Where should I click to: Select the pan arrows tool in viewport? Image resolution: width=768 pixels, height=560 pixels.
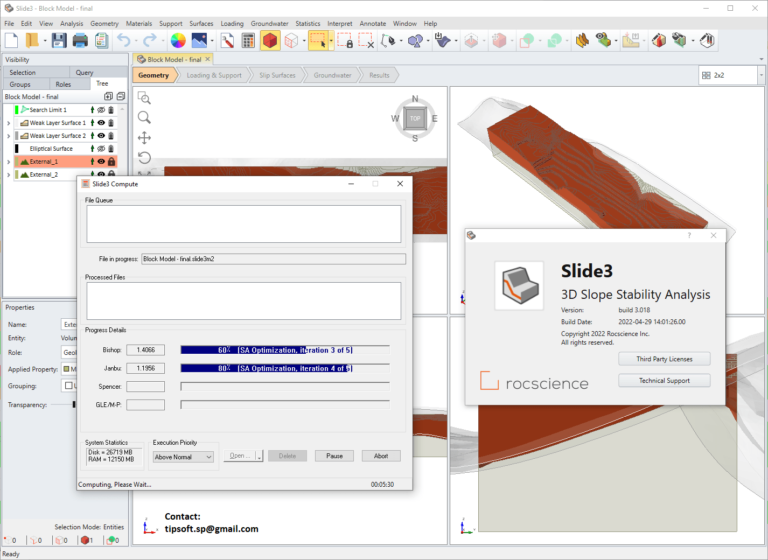(x=144, y=138)
